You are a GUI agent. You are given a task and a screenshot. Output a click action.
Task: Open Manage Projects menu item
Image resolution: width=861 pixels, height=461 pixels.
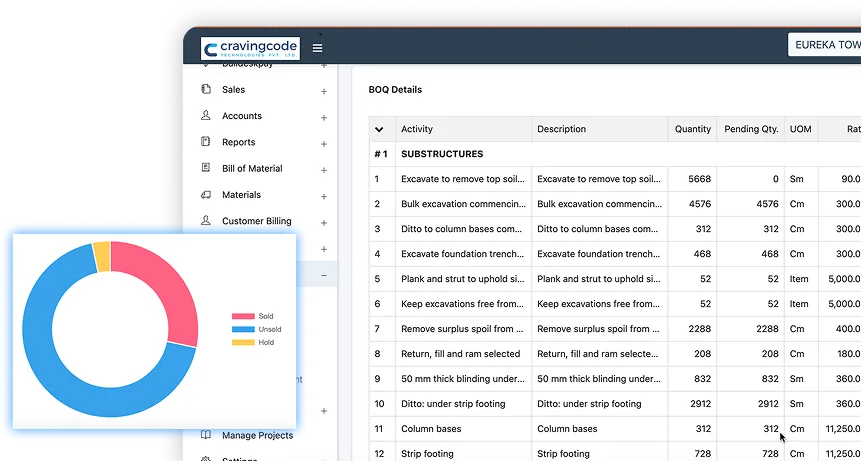click(x=257, y=435)
